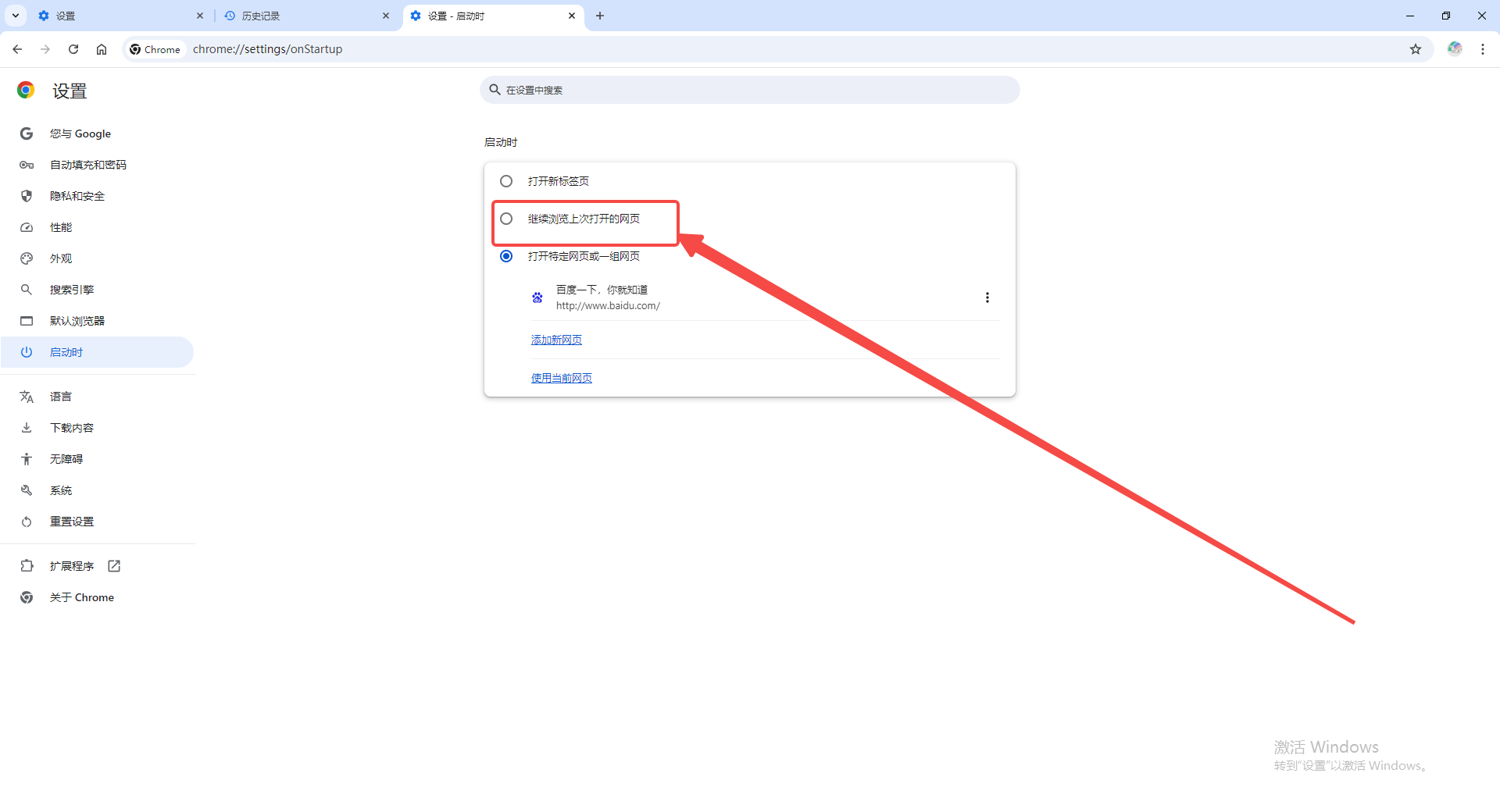Click the 扩展程序 puzzle icon
This screenshot has width=1500, height=812.
pyautogui.click(x=27, y=566)
